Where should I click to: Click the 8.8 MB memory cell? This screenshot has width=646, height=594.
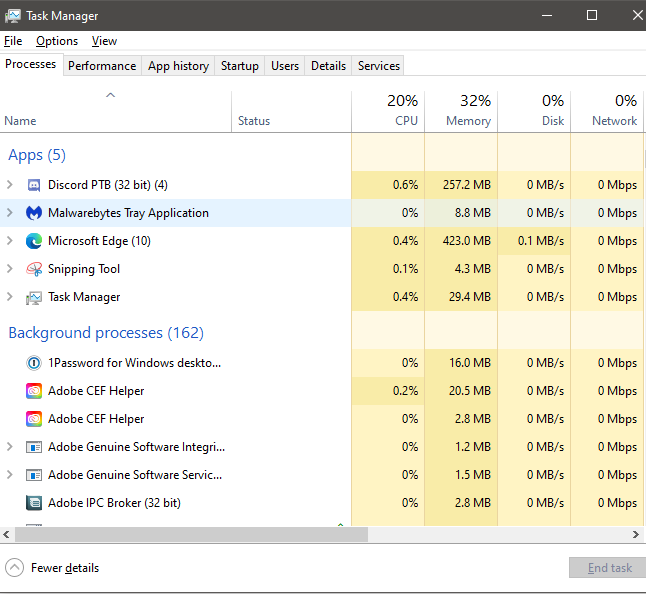[461, 213]
